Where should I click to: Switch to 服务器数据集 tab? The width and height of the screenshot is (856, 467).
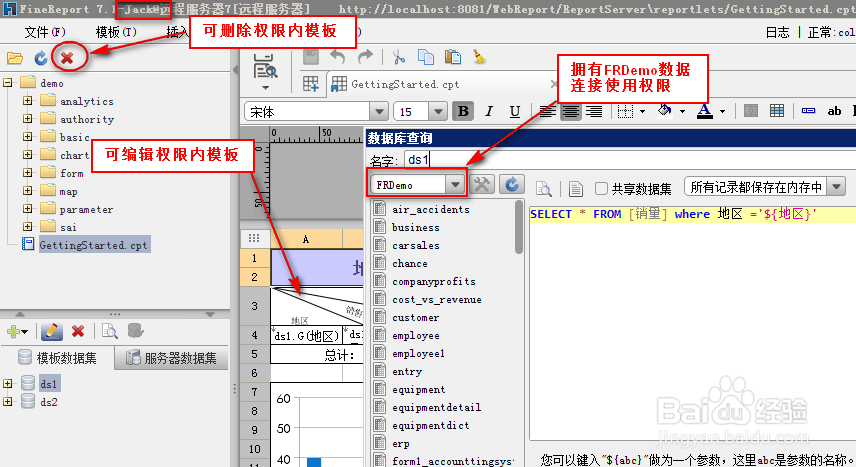171,358
